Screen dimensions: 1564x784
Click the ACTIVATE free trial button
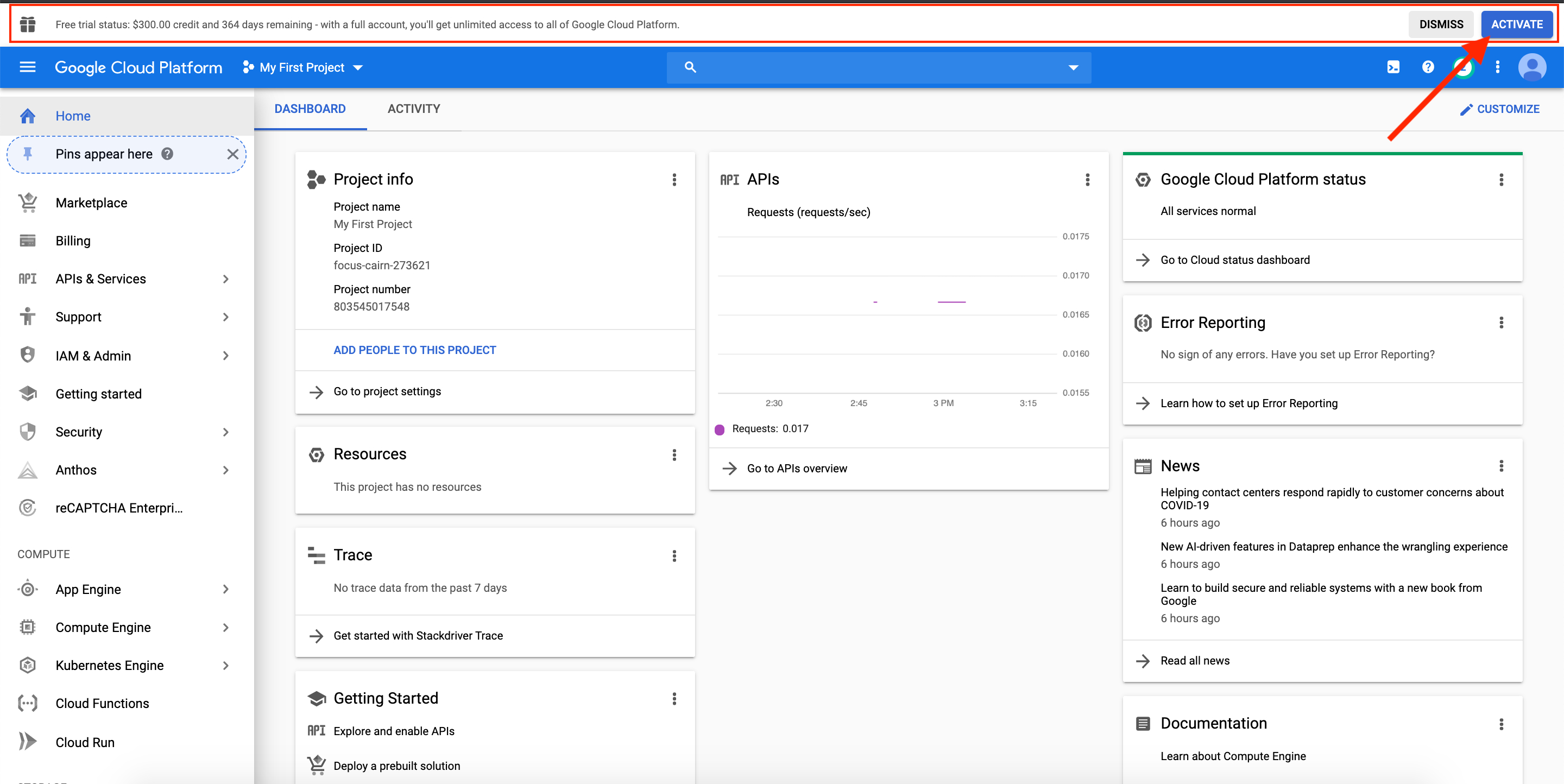tap(1516, 25)
